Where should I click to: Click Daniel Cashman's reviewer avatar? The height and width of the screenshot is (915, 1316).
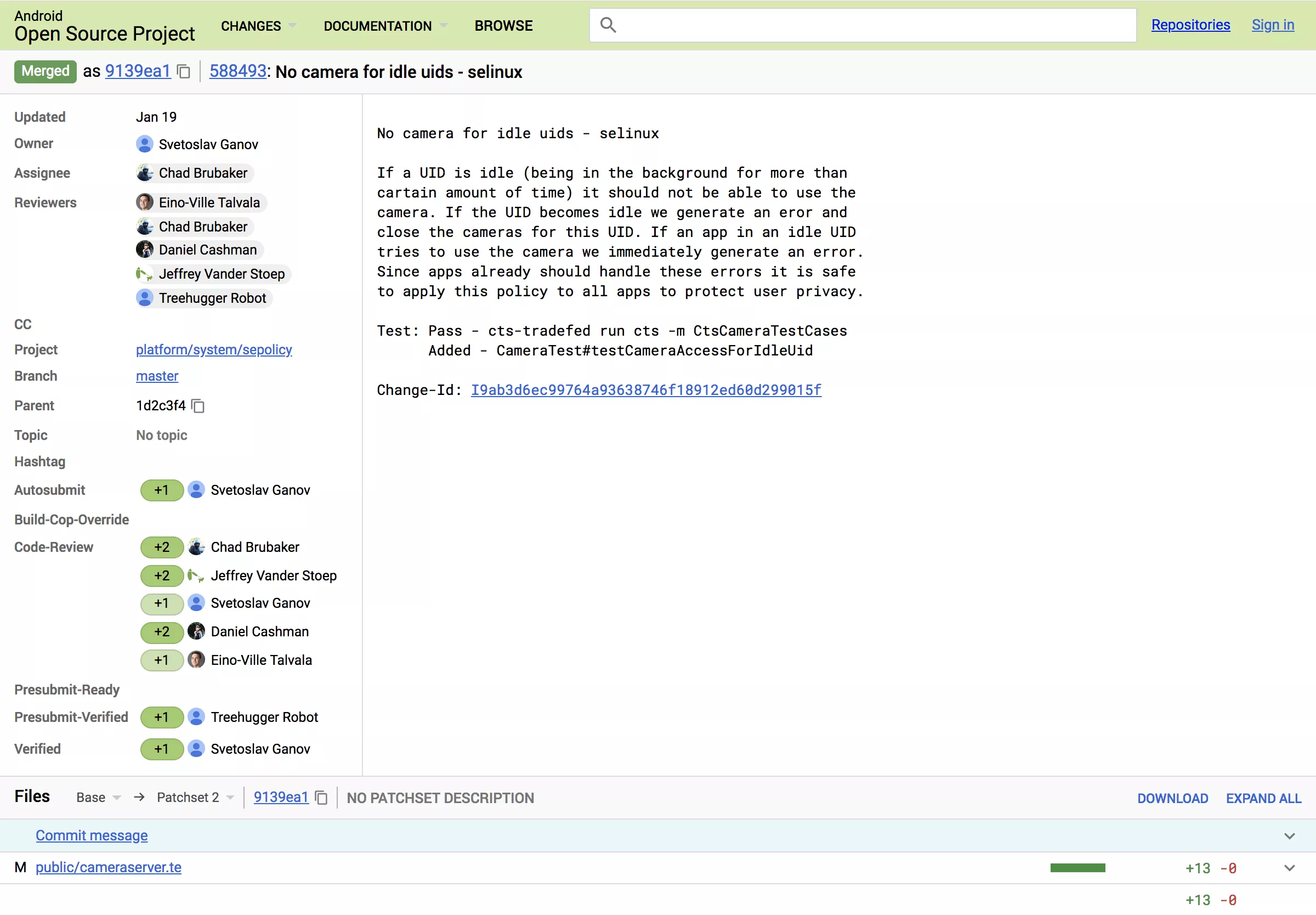(144, 250)
